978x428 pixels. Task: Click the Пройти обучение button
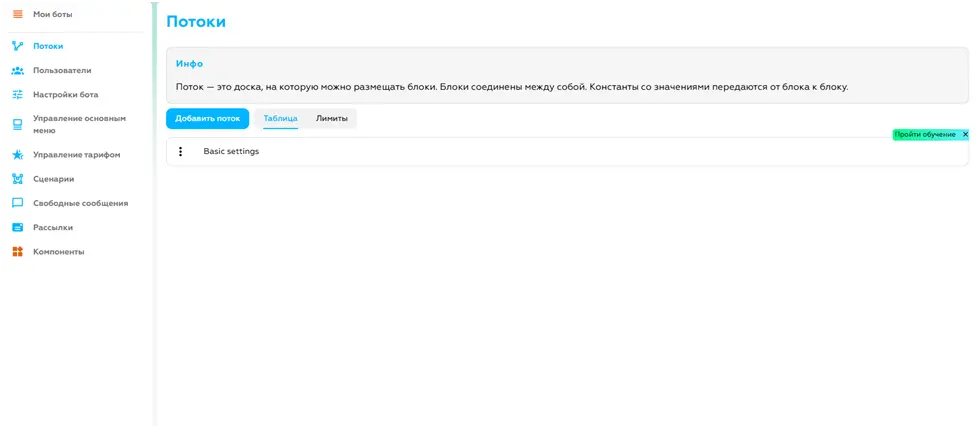(924, 134)
